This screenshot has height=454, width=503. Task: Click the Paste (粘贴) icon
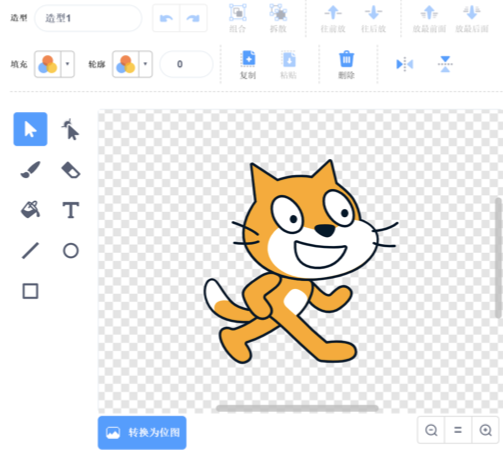pyautogui.click(x=289, y=65)
